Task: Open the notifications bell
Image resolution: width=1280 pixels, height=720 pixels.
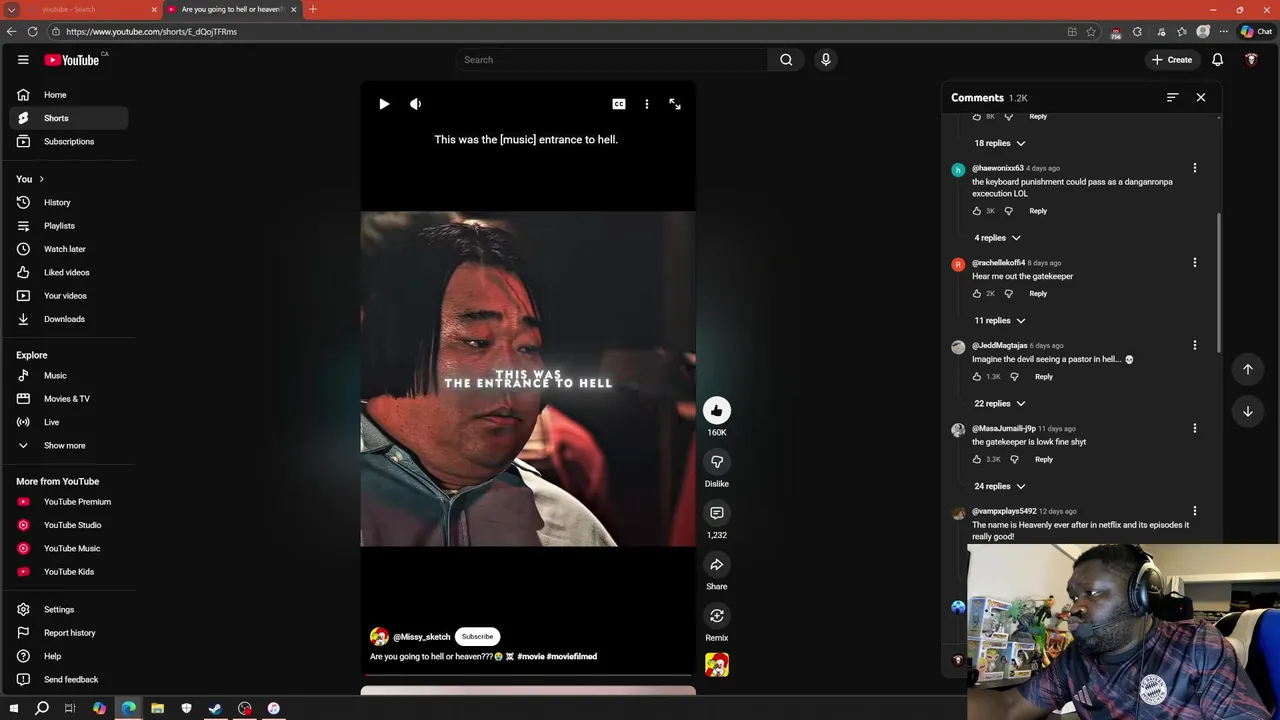Action: (x=1218, y=60)
